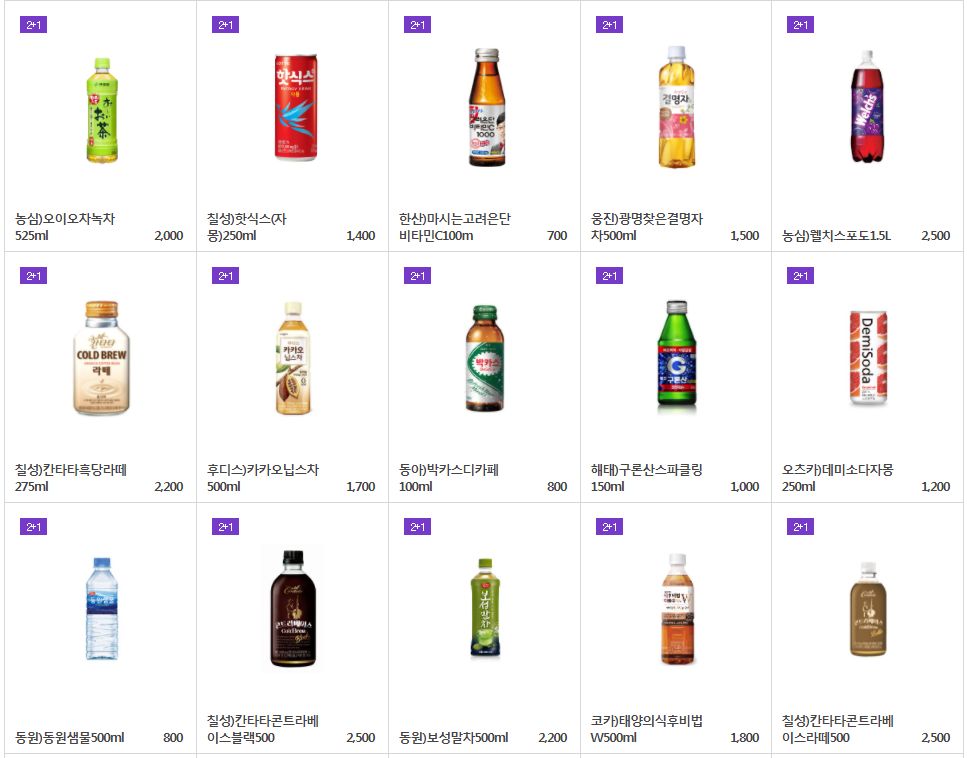Image resolution: width=967 pixels, height=758 pixels.
Task: Select product name 칠성)칸타타콘트라베이스라떼500
Action: [x=837, y=729]
